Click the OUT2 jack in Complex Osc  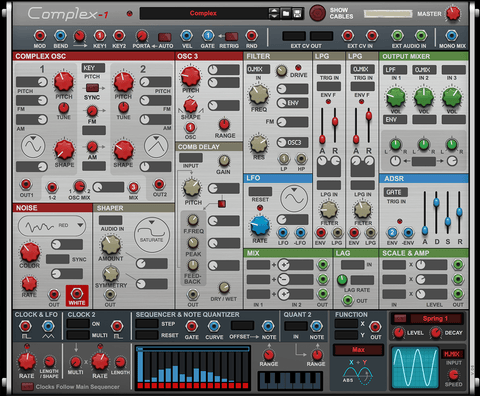(159, 184)
